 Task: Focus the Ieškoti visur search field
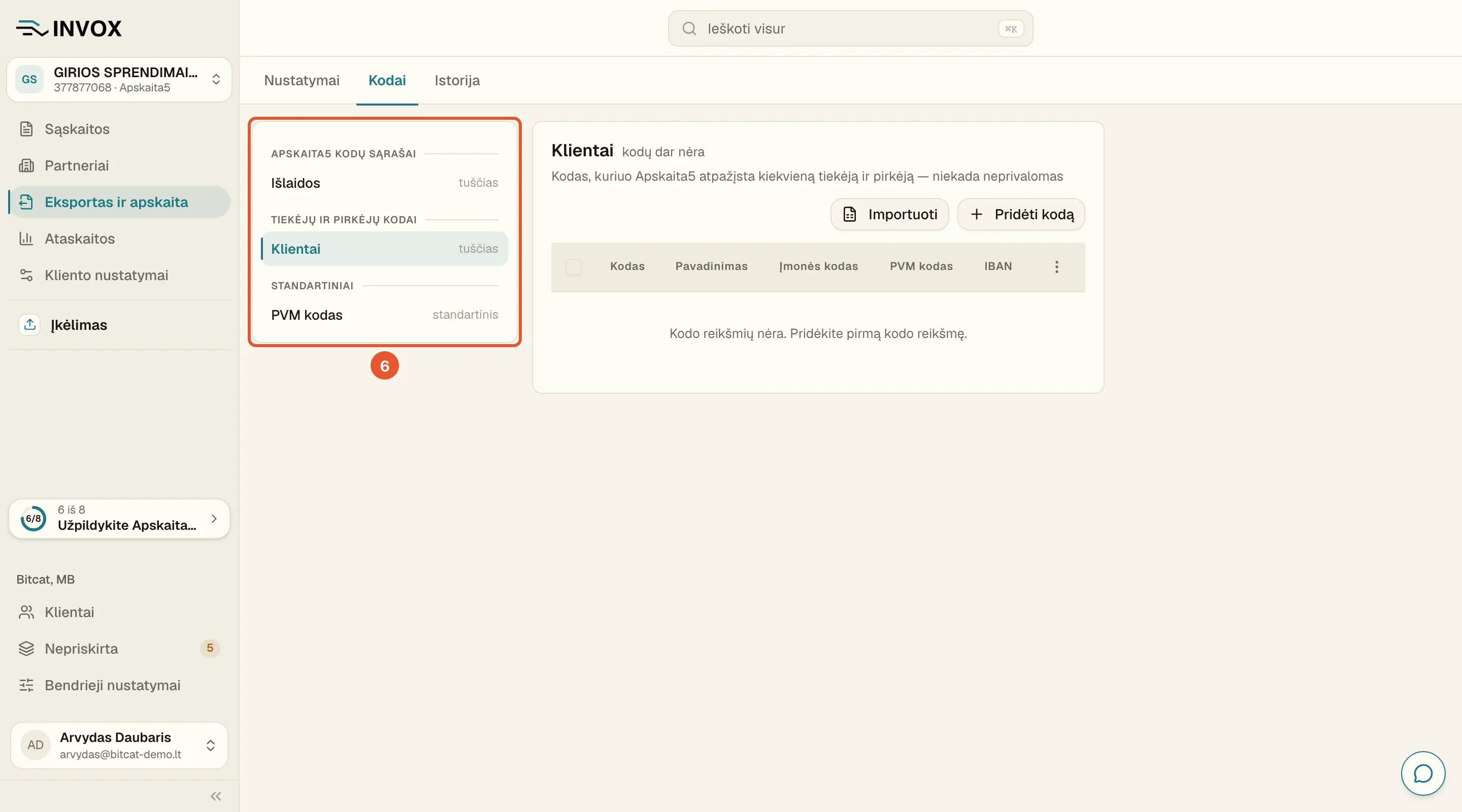[850, 28]
